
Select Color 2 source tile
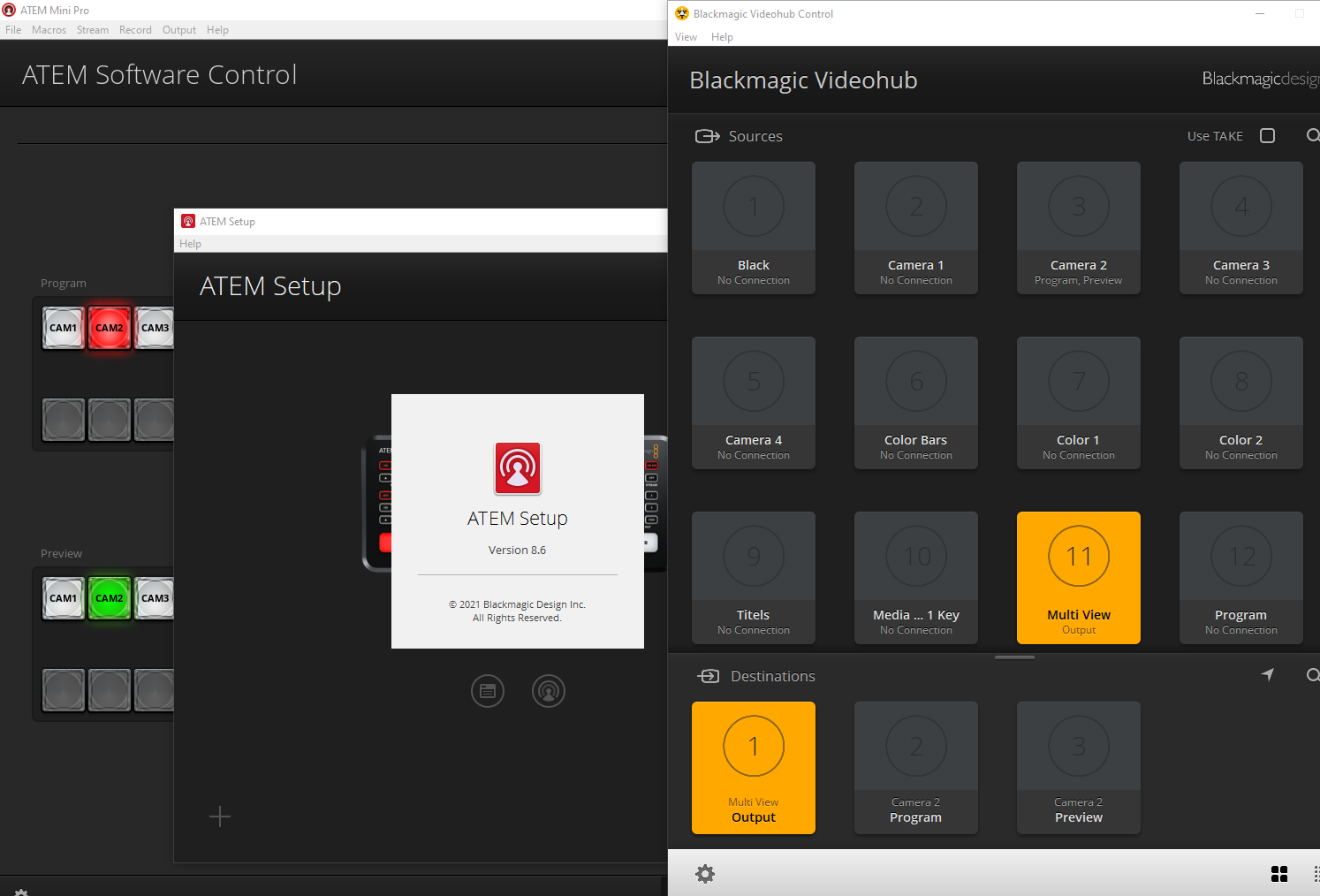(x=1241, y=403)
